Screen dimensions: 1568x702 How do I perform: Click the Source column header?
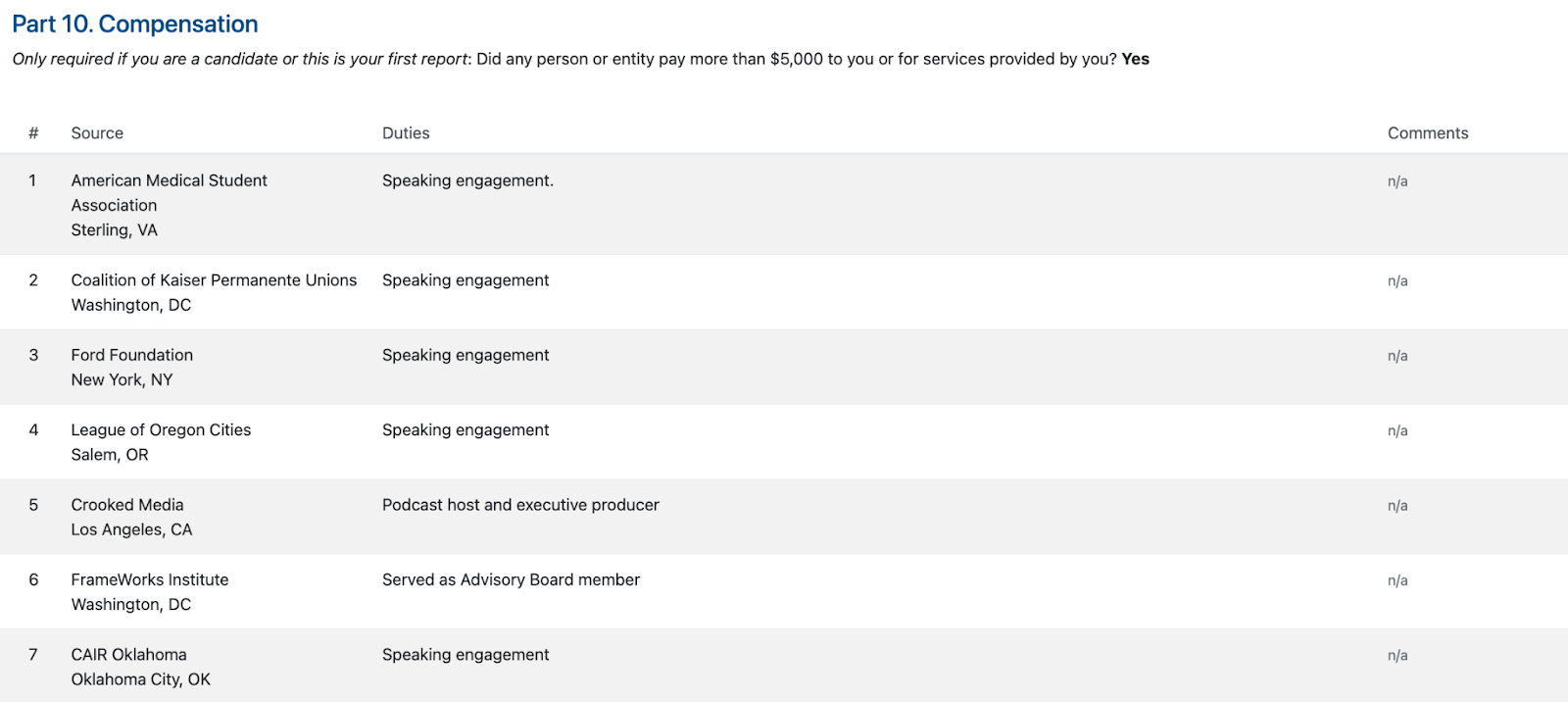(97, 133)
